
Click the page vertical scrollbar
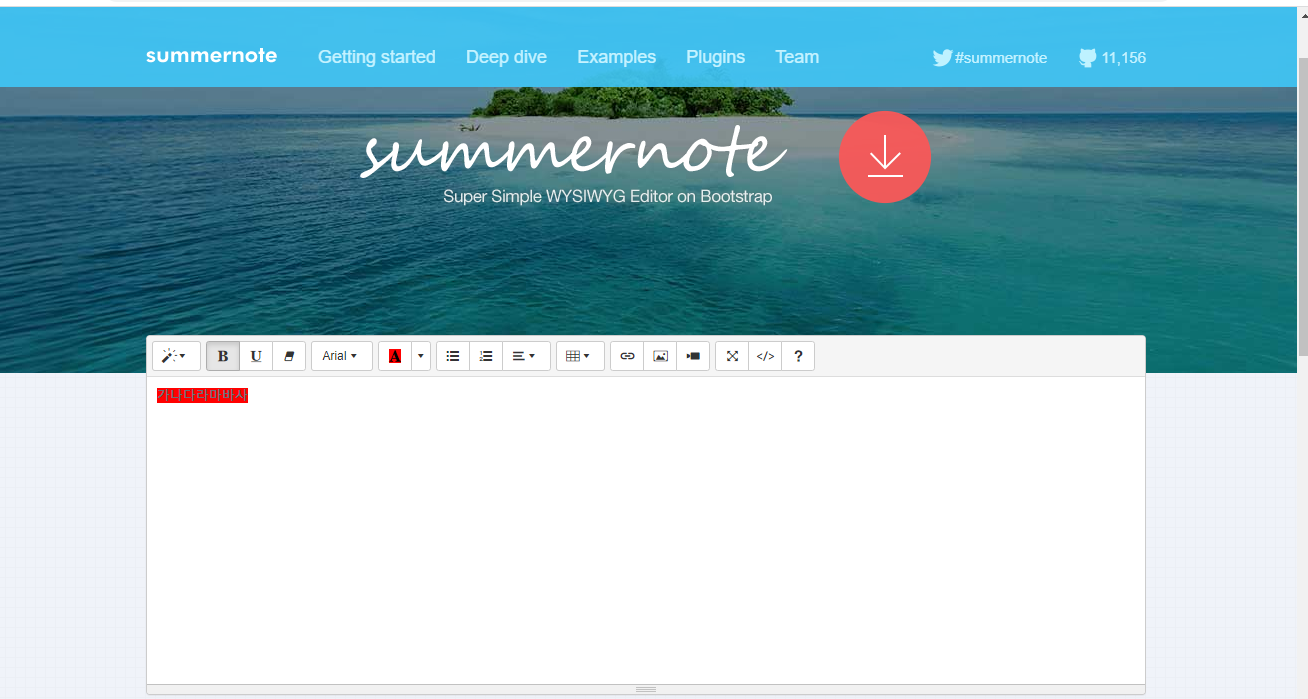[x=1302, y=205]
